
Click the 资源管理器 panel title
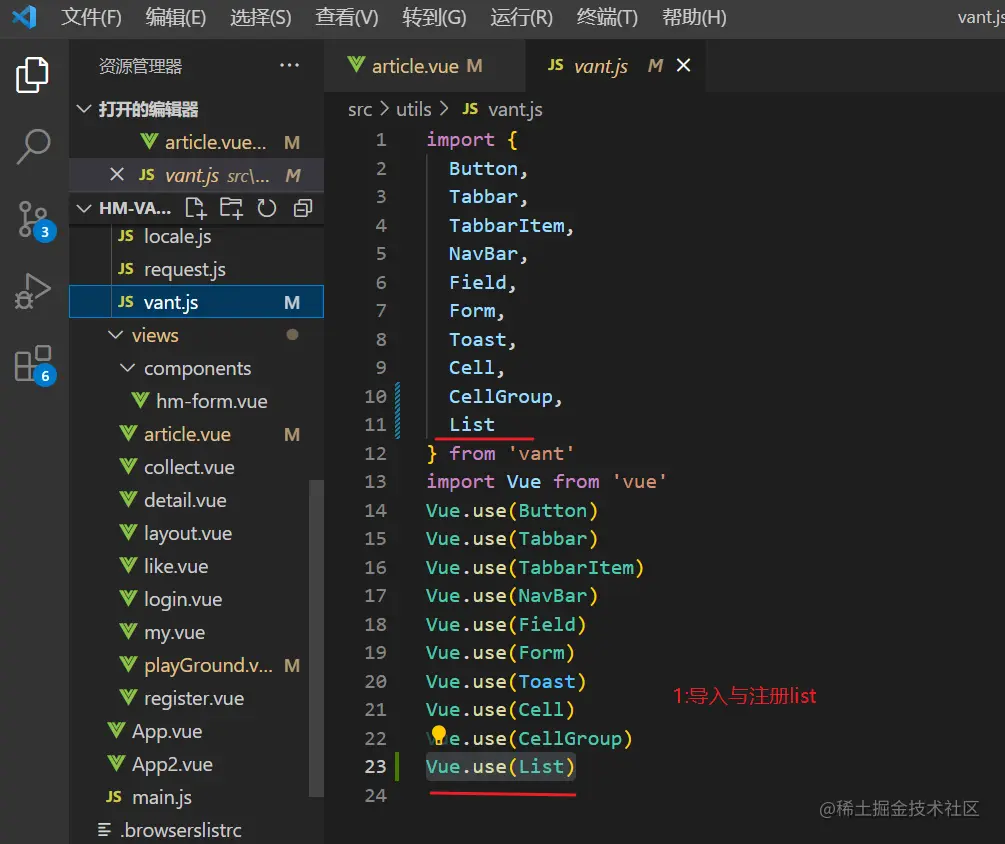[x=140, y=66]
